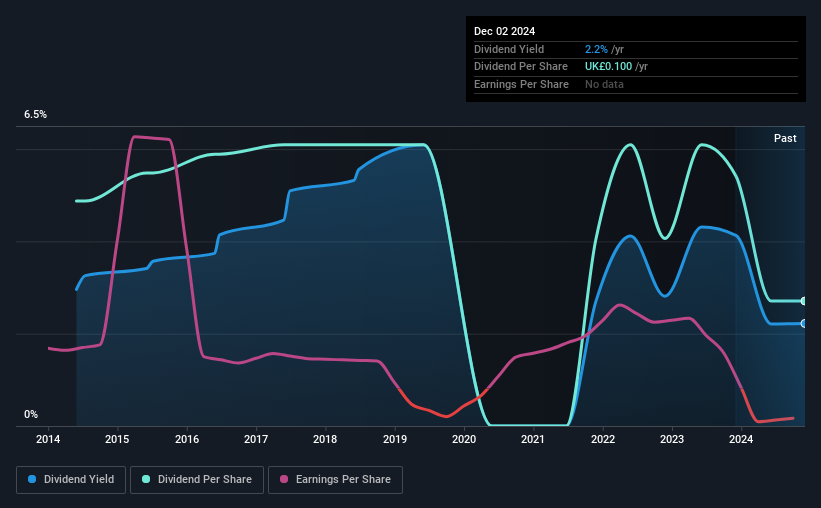
Task: Click the 2021 x-axis label
Action: click(533, 439)
